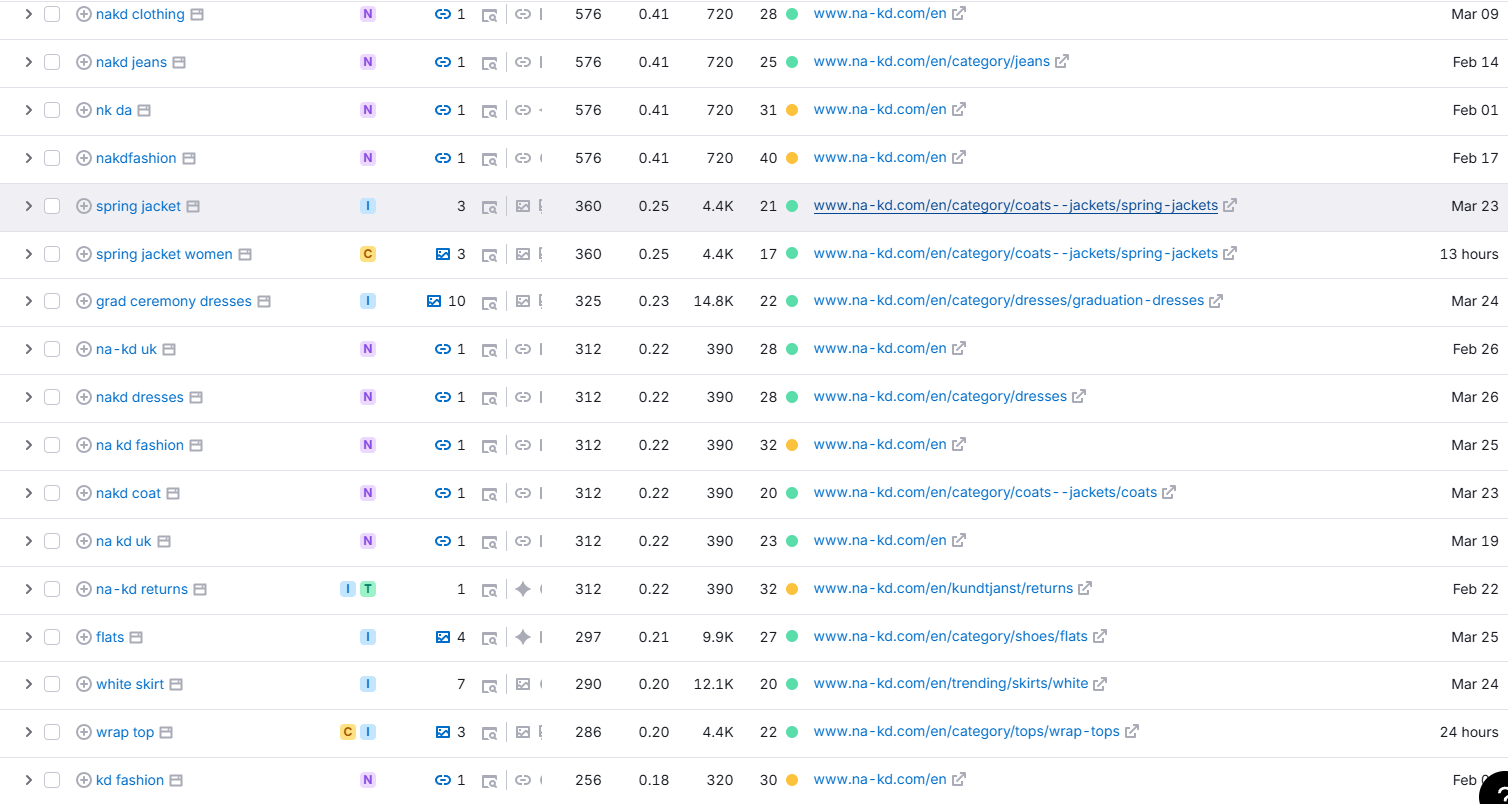Open the trending/skirts/white URL

[951, 683]
